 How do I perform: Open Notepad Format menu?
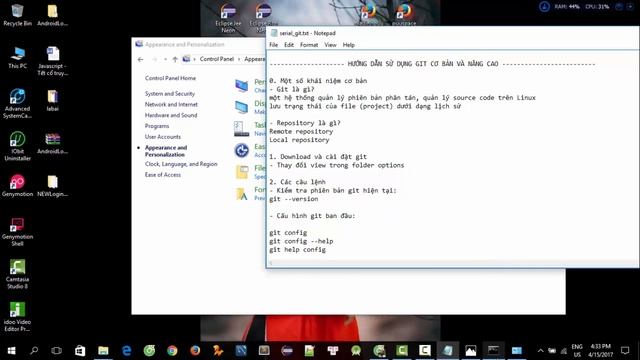coord(309,45)
